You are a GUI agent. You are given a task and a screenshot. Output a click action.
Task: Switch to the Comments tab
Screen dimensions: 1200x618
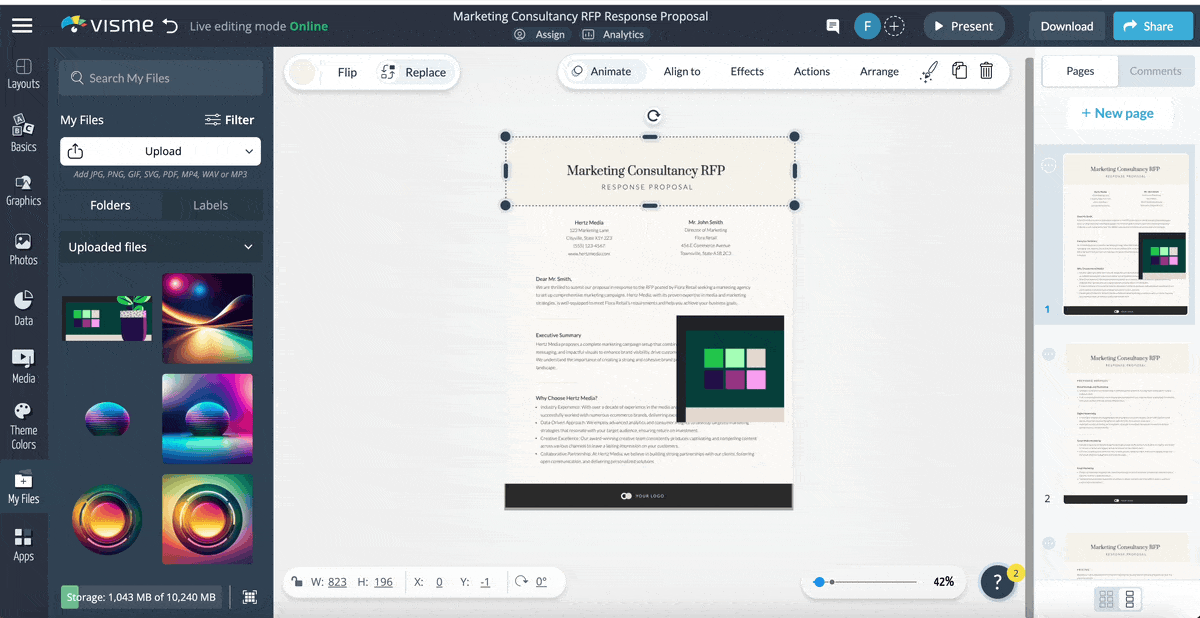point(1155,71)
